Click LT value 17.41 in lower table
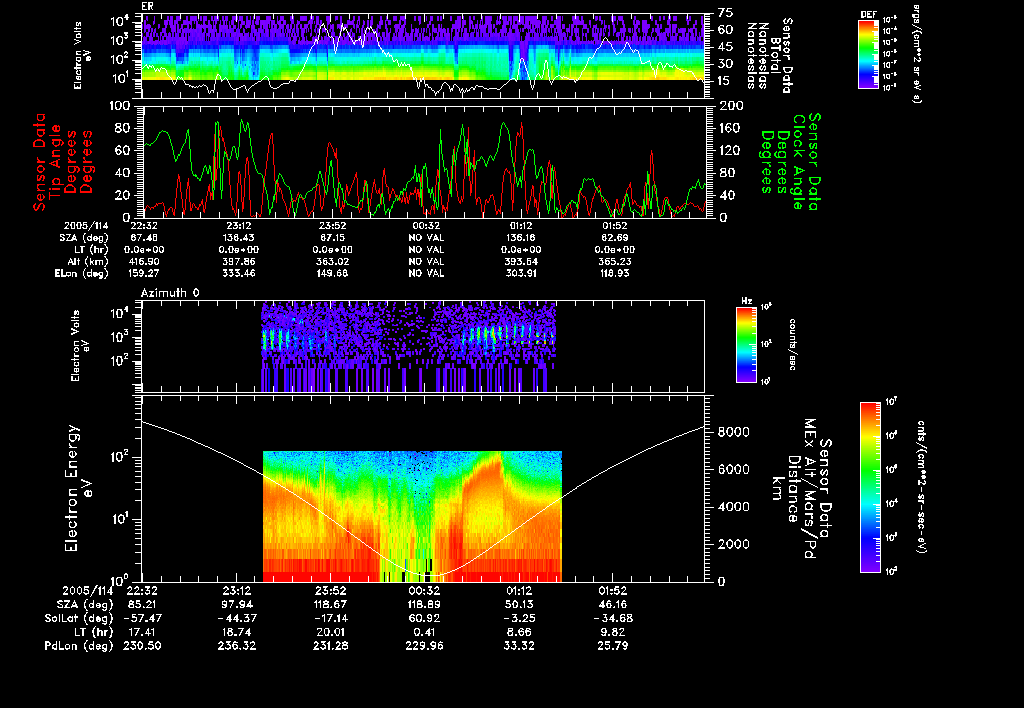Viewport: 1024px width, 708px height. [x=142, y=632]
